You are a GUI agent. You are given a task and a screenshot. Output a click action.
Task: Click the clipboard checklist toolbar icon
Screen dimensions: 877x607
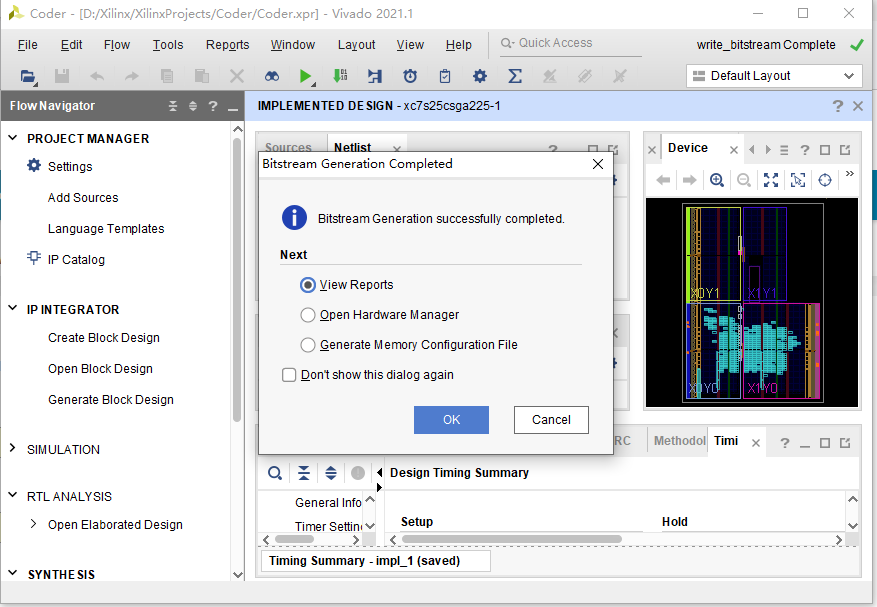tap(445, 76)
